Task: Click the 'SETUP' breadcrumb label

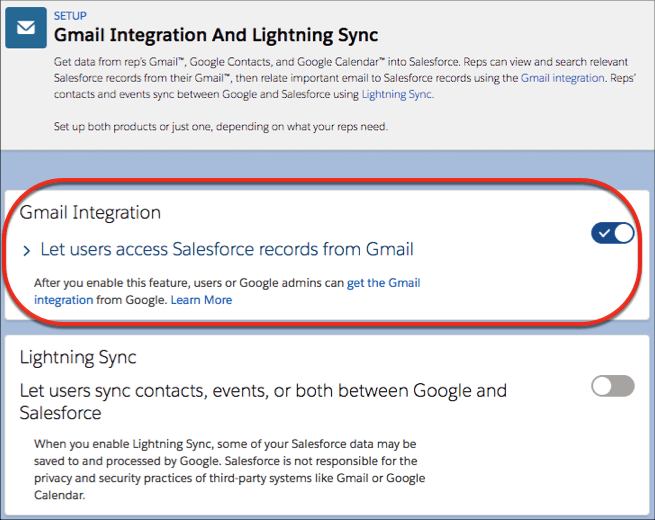Action: (70, 16)
